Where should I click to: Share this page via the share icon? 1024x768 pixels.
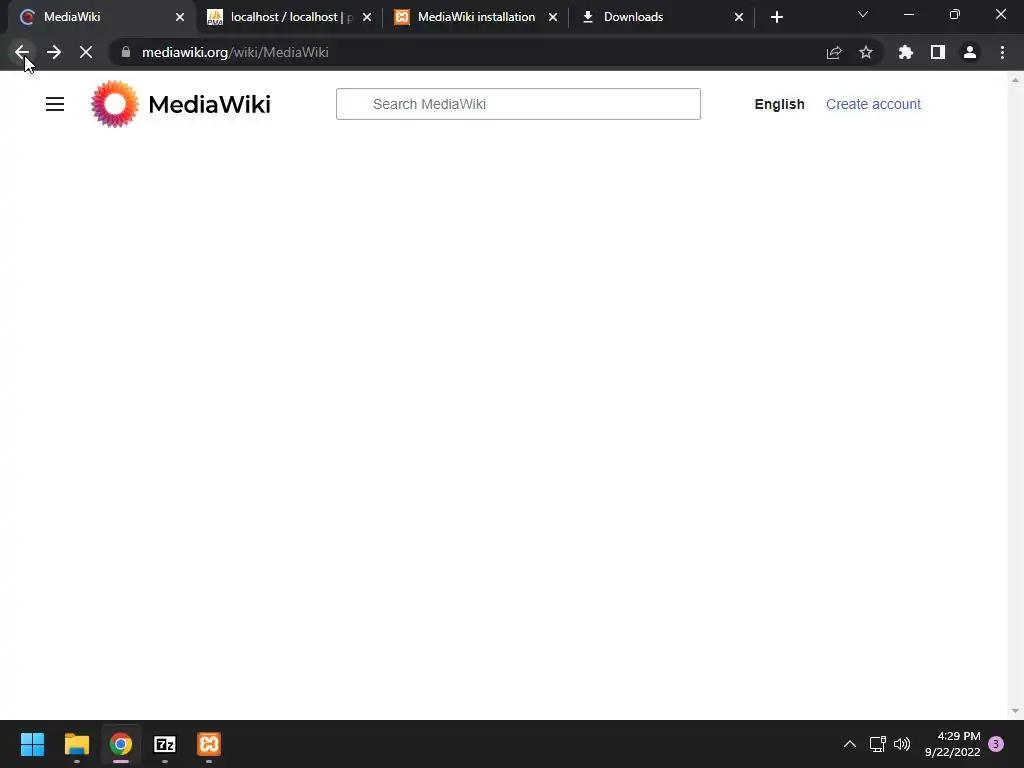click(x=834, y=52)
